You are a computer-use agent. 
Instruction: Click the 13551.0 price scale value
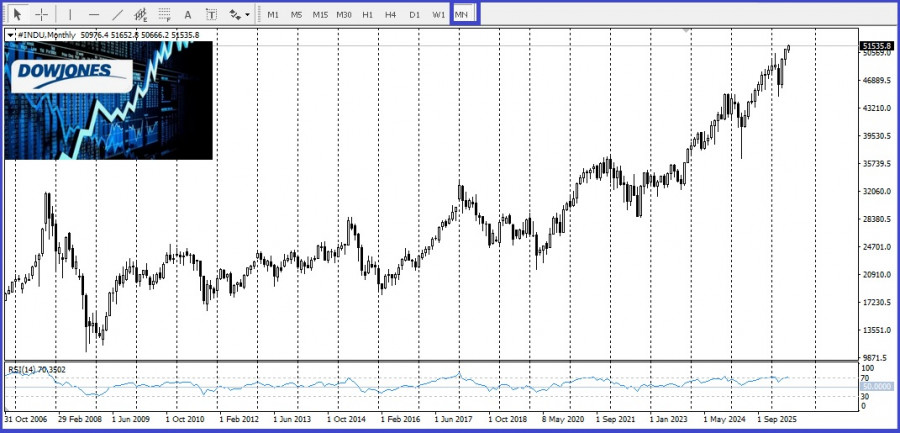coord(878,330)
